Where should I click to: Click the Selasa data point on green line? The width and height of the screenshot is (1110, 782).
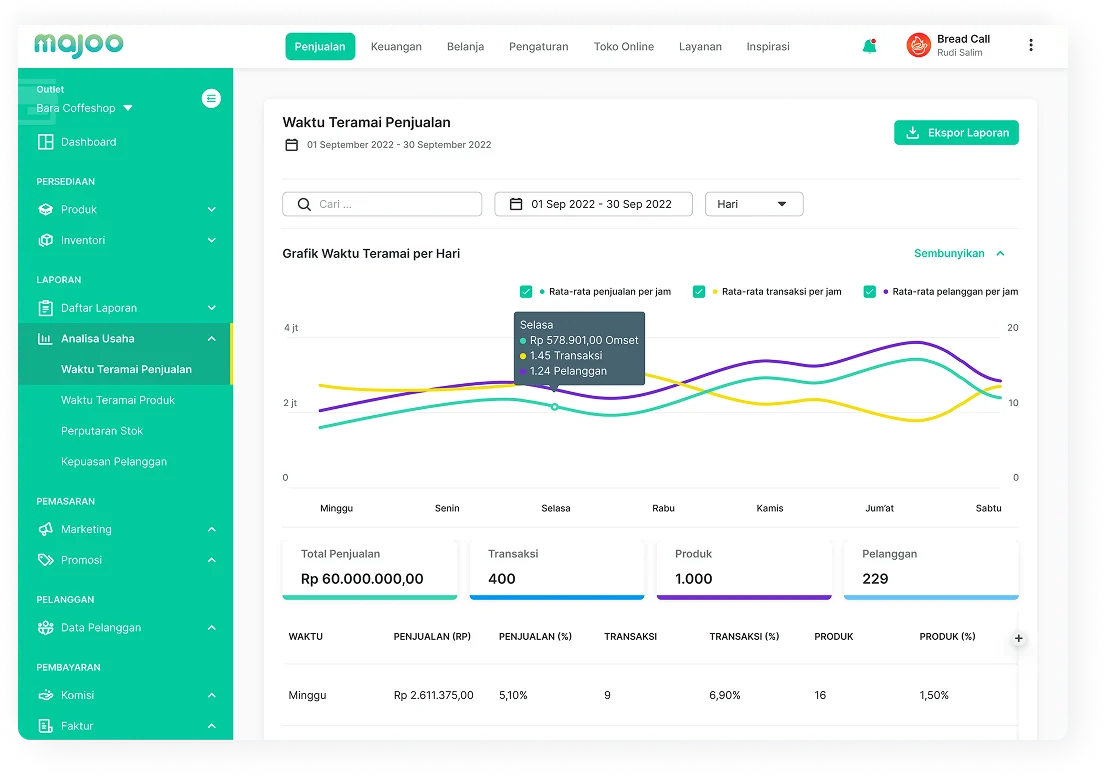tap(555, 406)
